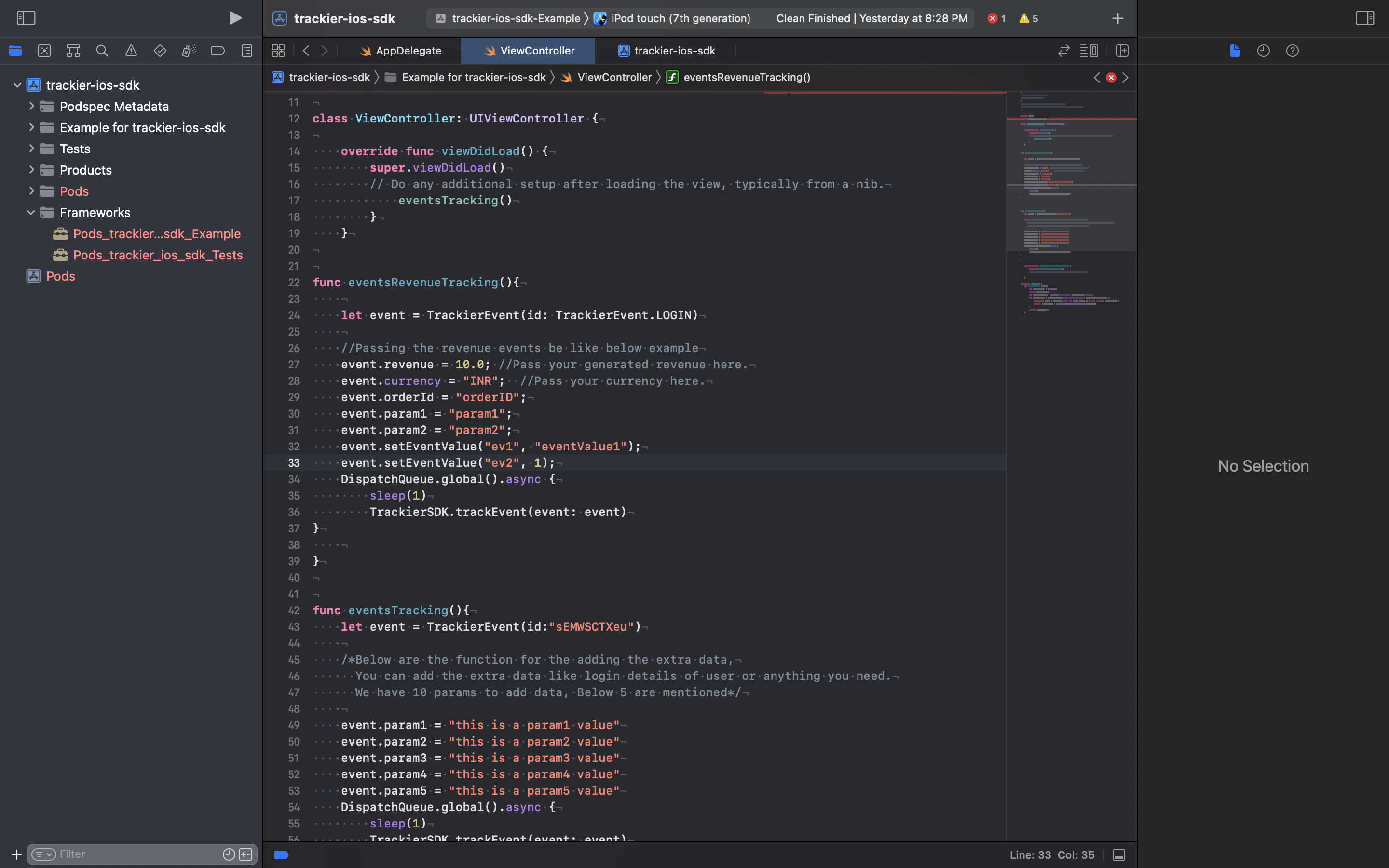Open the related items grid menu
The width and height of the screenshot is (1389, 868).
click(278, 51)
